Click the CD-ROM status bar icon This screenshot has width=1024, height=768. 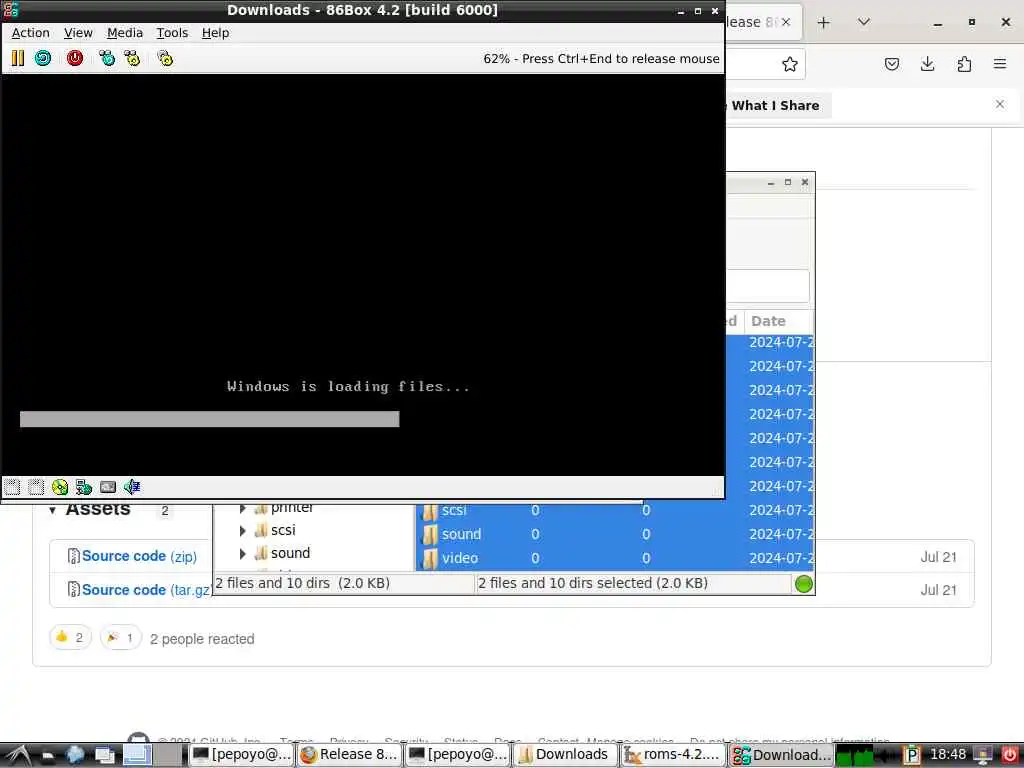[x=60, y=487]
